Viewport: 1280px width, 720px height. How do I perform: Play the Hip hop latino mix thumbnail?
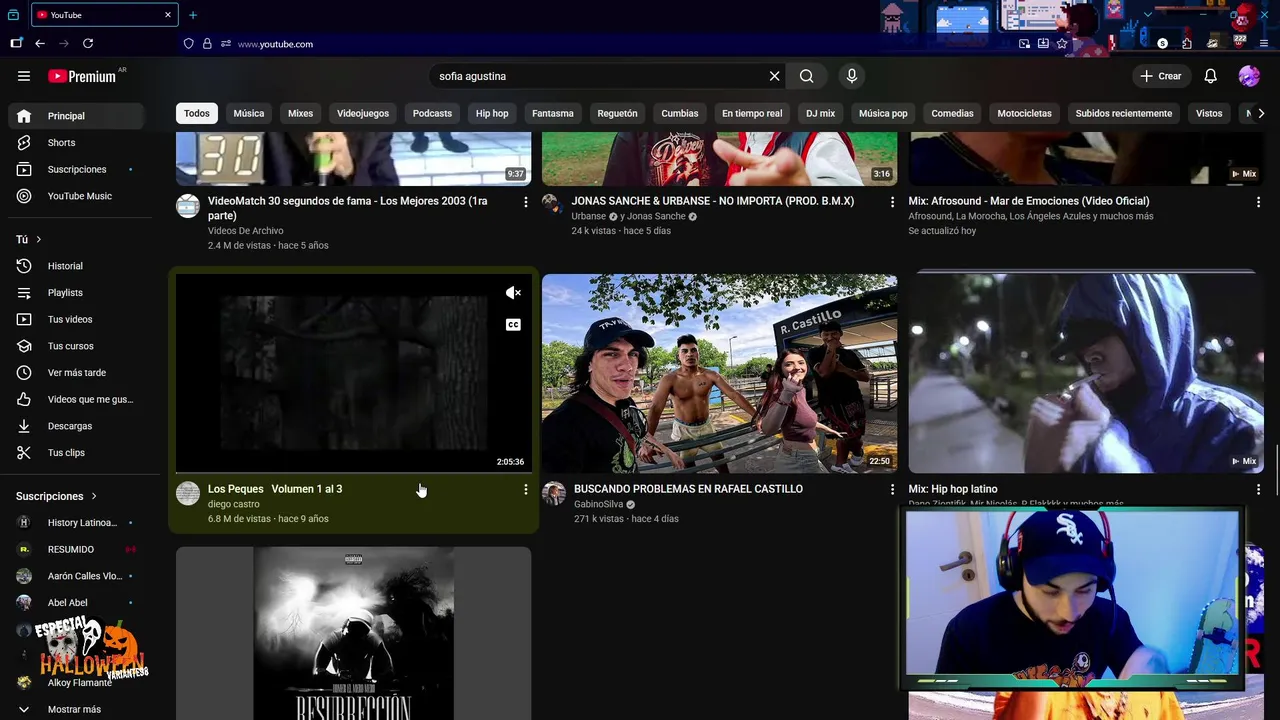(x=1086, y=373)
